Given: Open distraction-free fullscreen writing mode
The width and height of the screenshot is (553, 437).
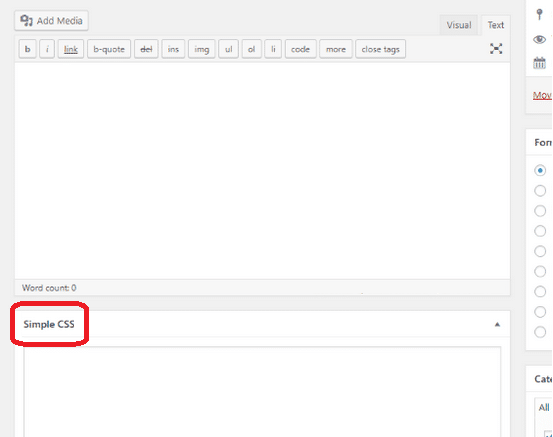Looking at the screenshot, I should point(496,49).
